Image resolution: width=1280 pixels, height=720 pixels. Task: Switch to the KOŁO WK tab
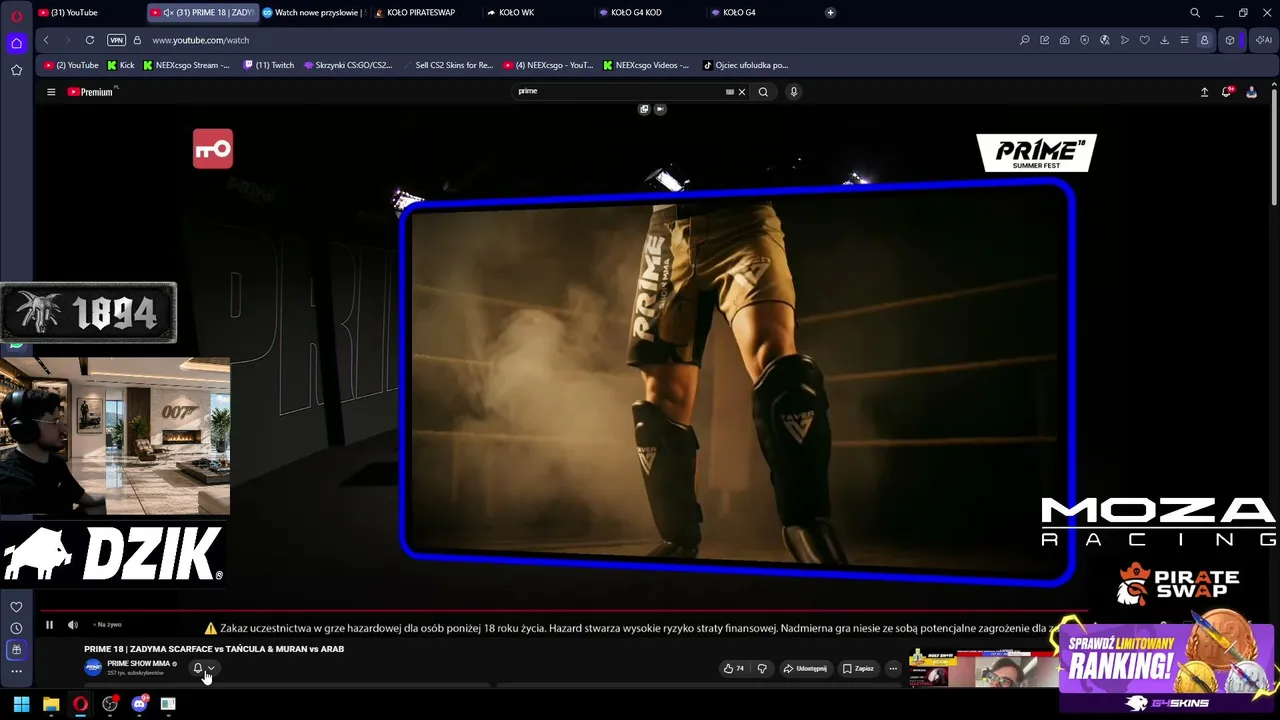click(537, 13)
